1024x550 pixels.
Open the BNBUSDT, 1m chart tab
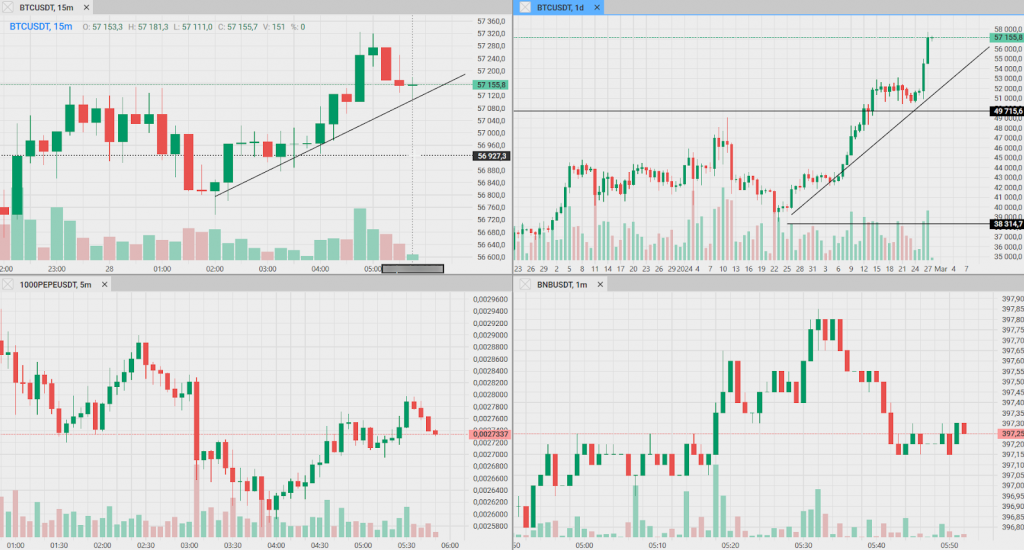[x=562, y=284]
